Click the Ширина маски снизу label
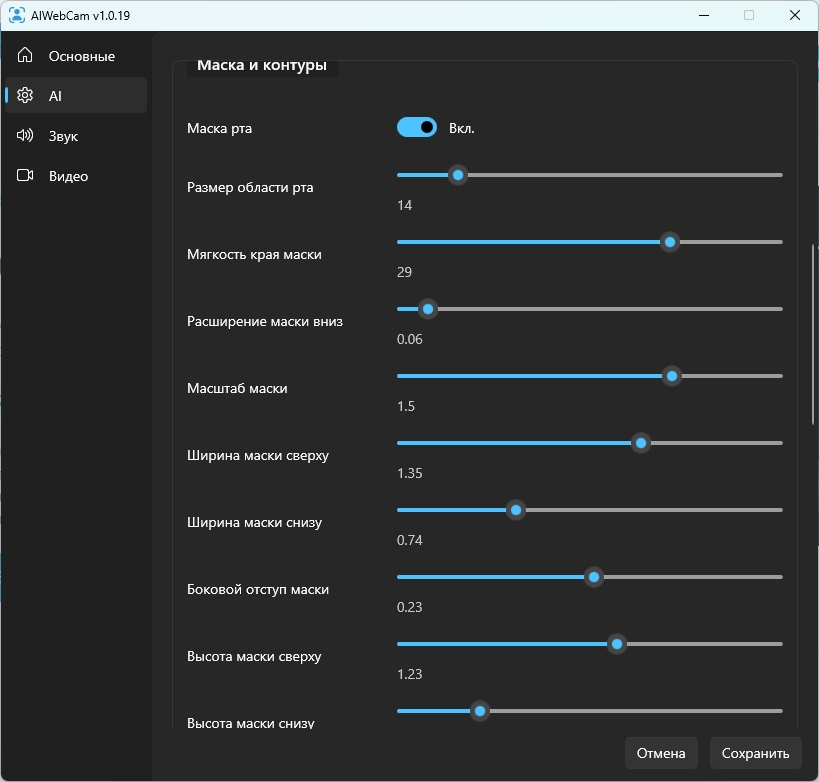 pyautogui.click(x=254, y=522)
